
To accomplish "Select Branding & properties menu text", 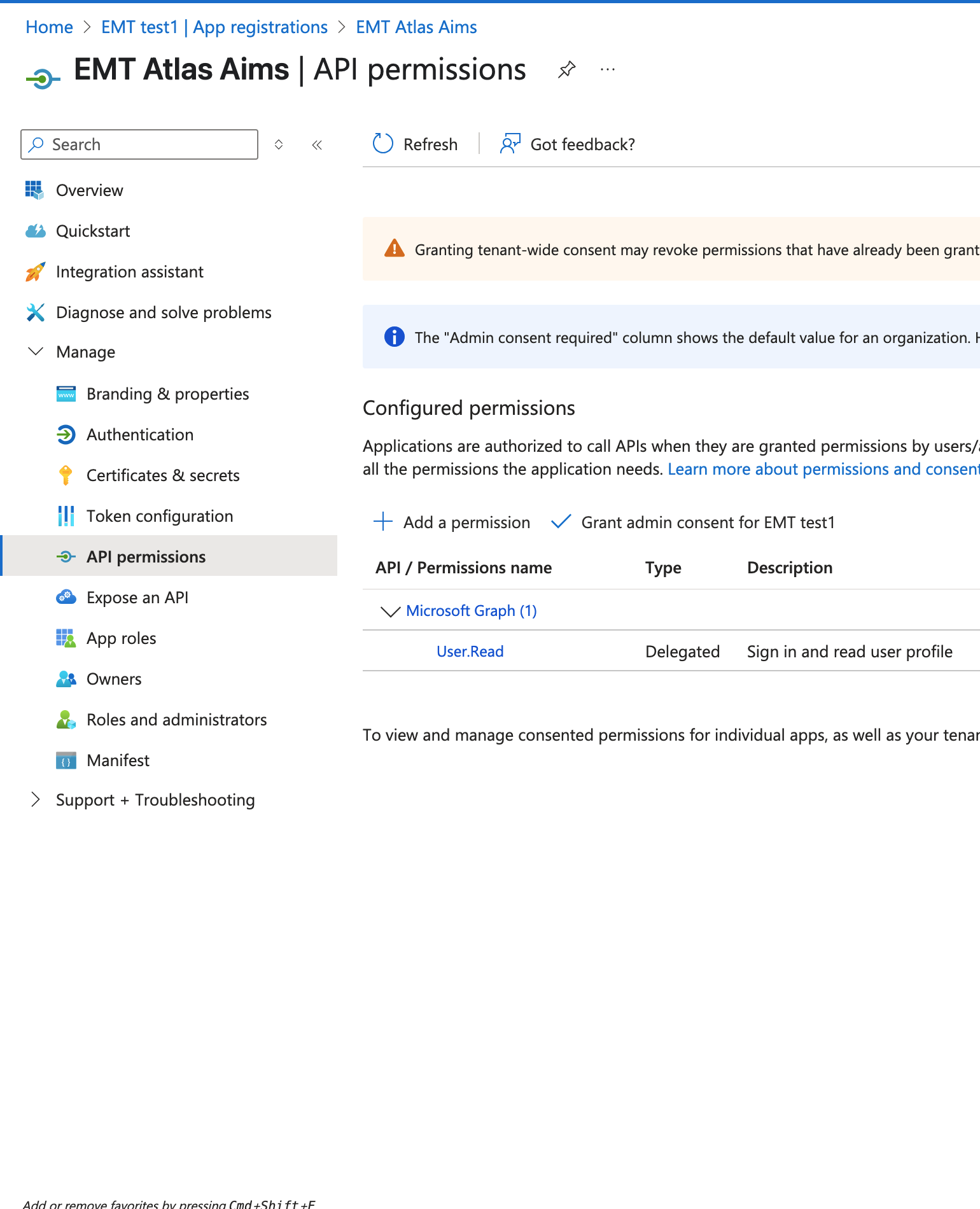I will click(168, 394).
